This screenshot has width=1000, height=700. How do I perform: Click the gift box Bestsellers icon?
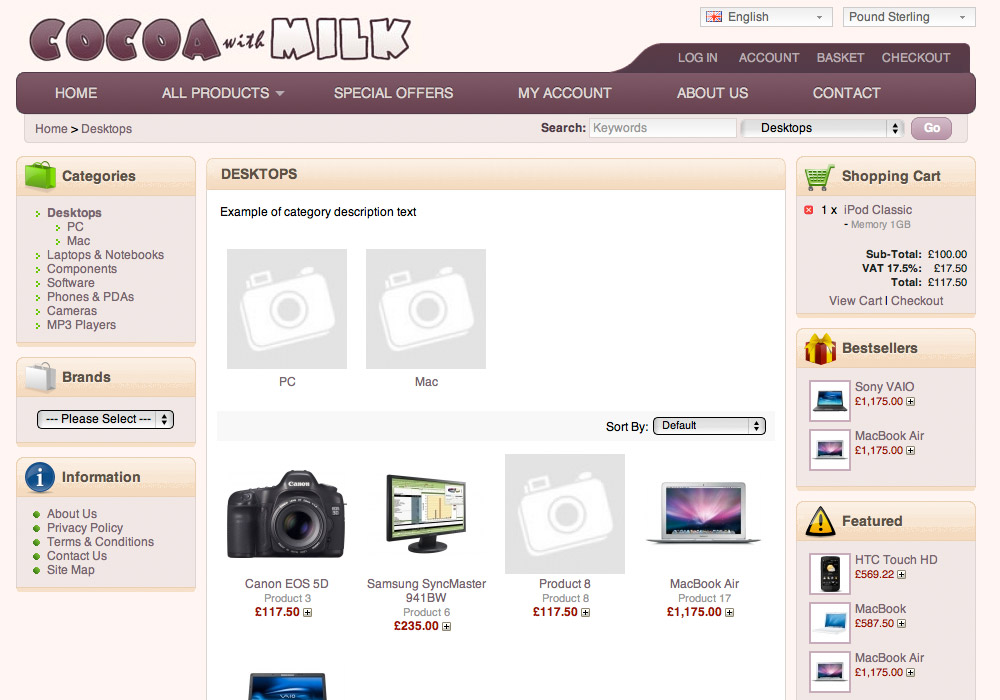(820, 349)
